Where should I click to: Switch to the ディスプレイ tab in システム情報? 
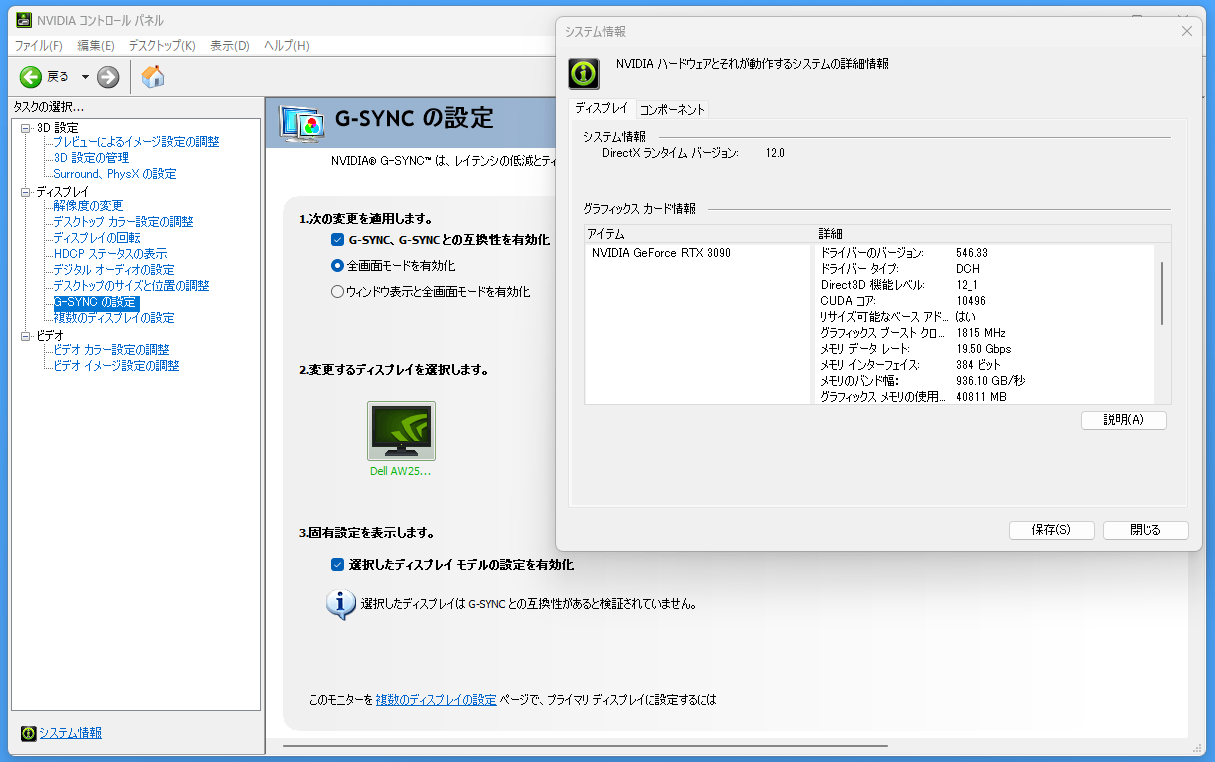click(x=601, y=108)
